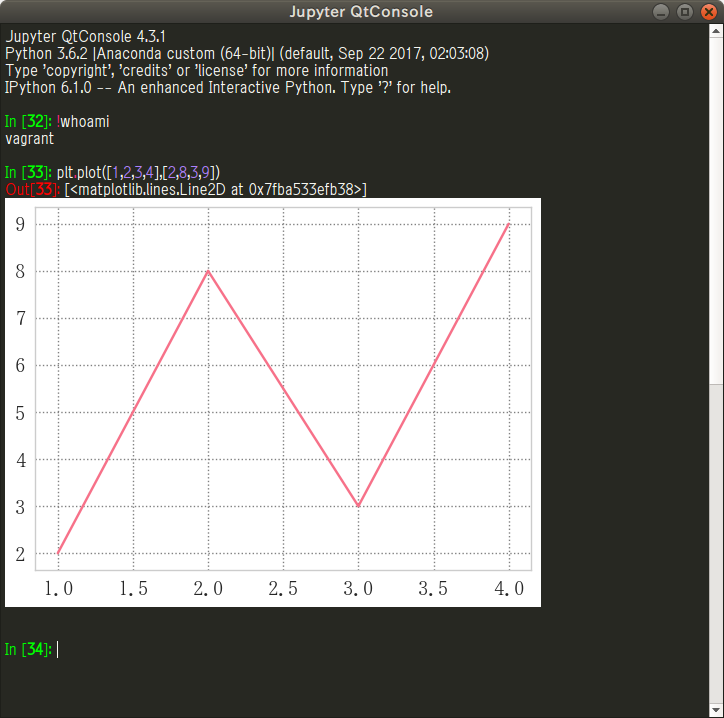The width and height of the screenshot is (724, 718).
Task: Close the Jupyter QtConsole window
Action: coord(708,12)
